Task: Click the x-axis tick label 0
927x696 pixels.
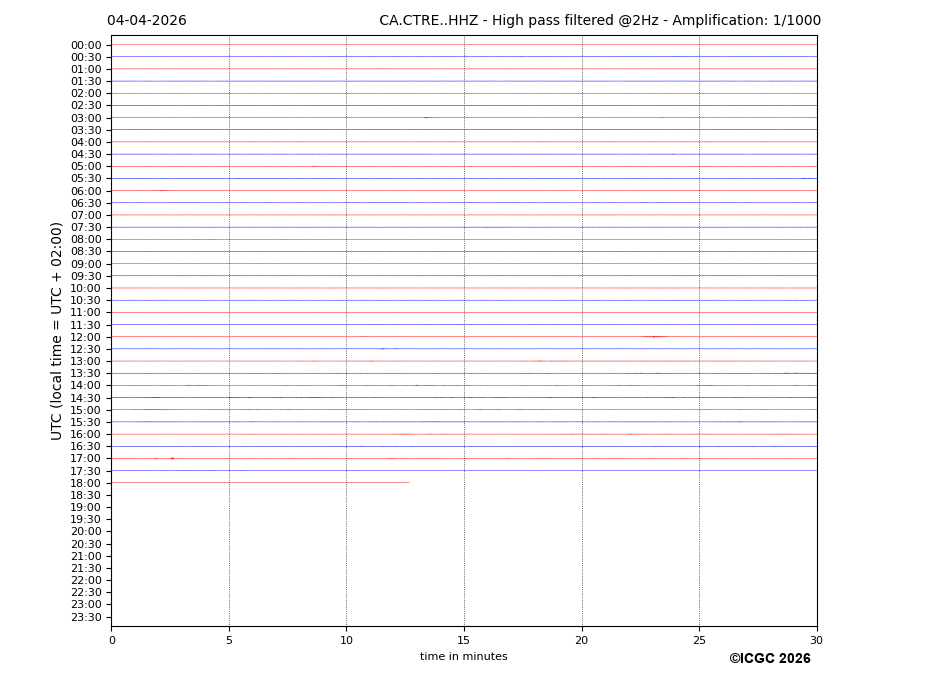Action: [112, 640]
